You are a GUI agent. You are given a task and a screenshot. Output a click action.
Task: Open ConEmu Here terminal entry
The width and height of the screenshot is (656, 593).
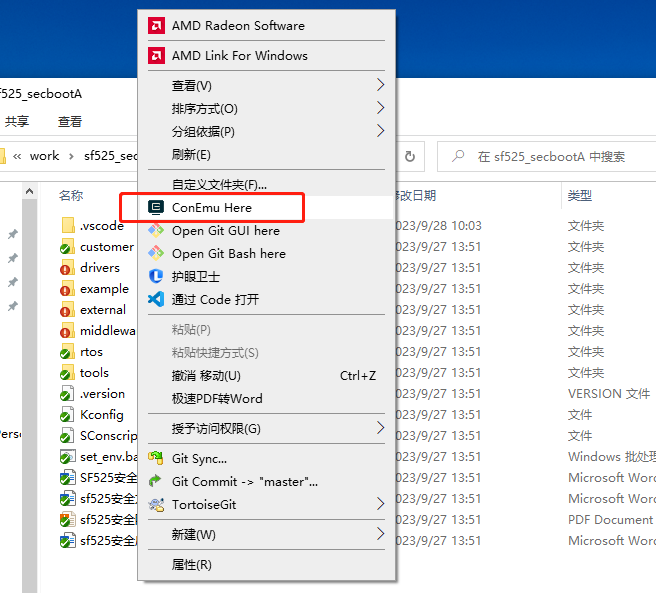coord(211,207)
